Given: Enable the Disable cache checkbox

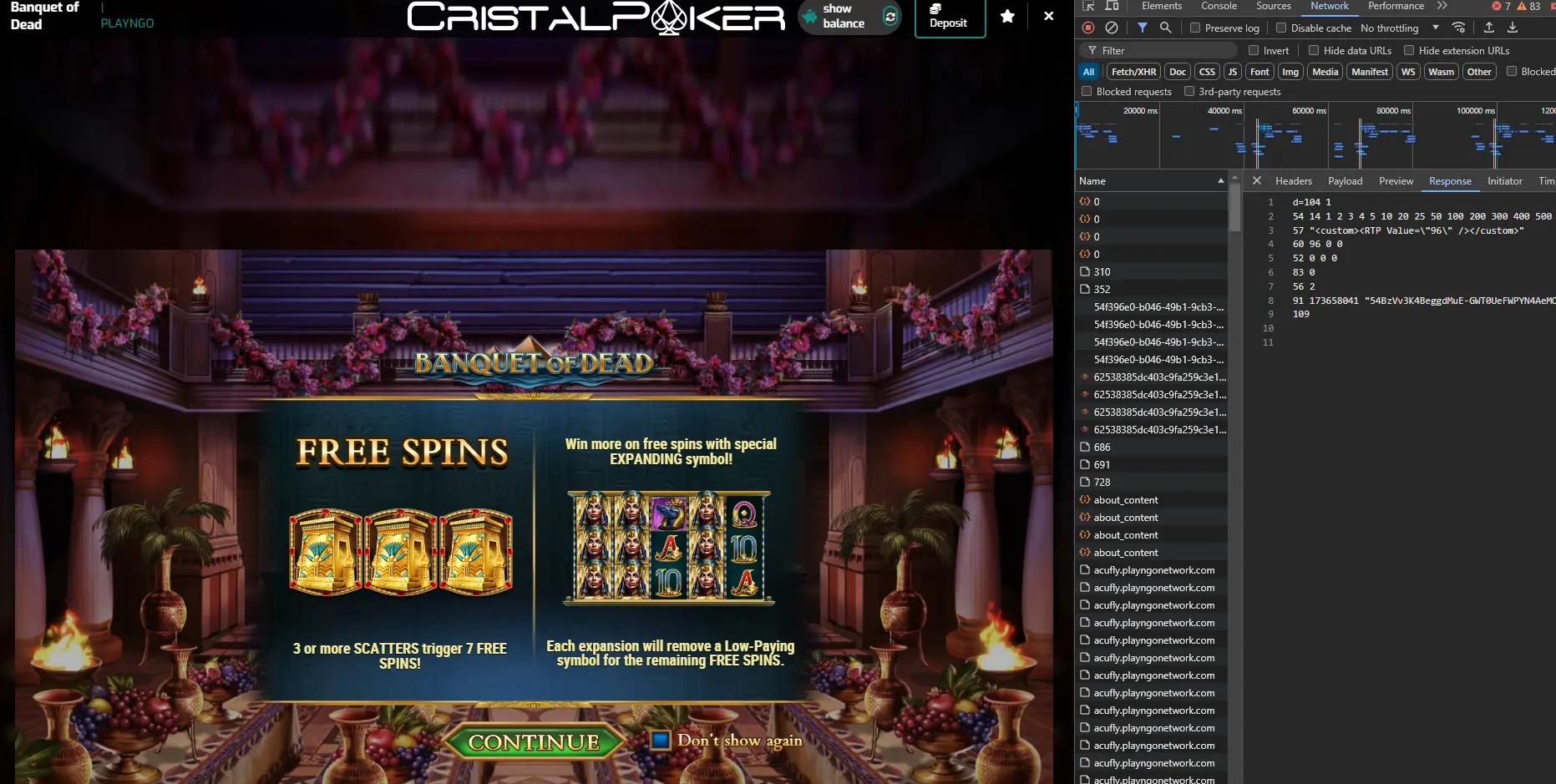Looking at the screenshot, I should tap(1281, 28).
